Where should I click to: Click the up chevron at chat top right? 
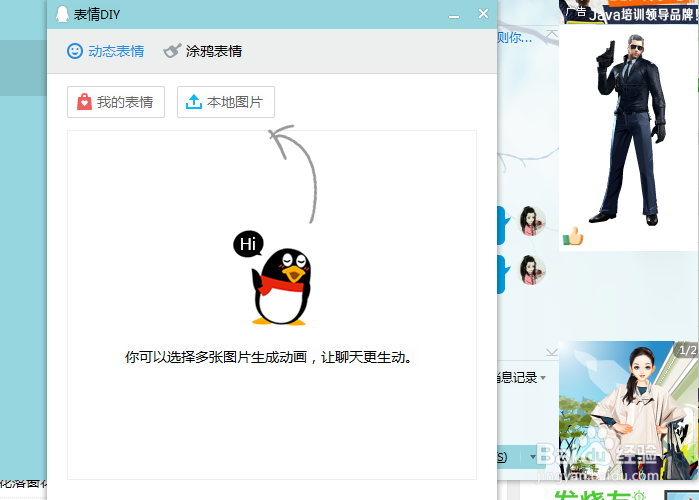coord(552,34)
